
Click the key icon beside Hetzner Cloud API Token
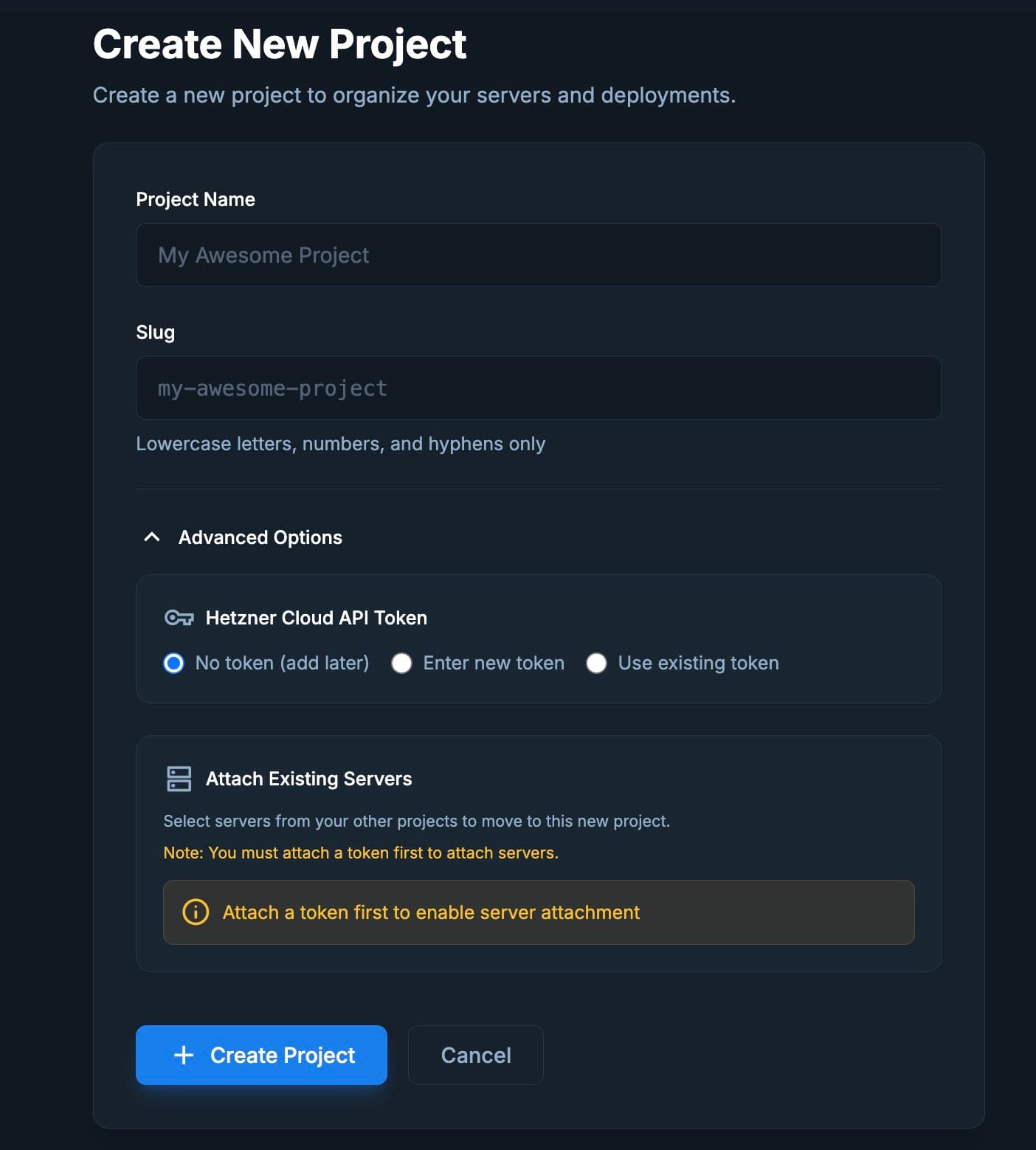point(178,618)
